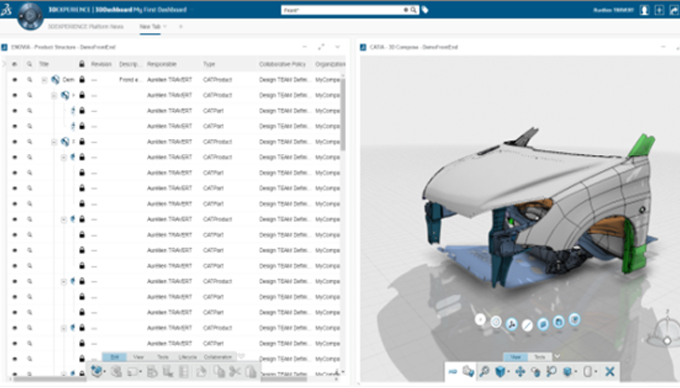Click the HD rendering icon in 3D toolbar
Screen dimensions: 680x388
click(x=452, y=372)
